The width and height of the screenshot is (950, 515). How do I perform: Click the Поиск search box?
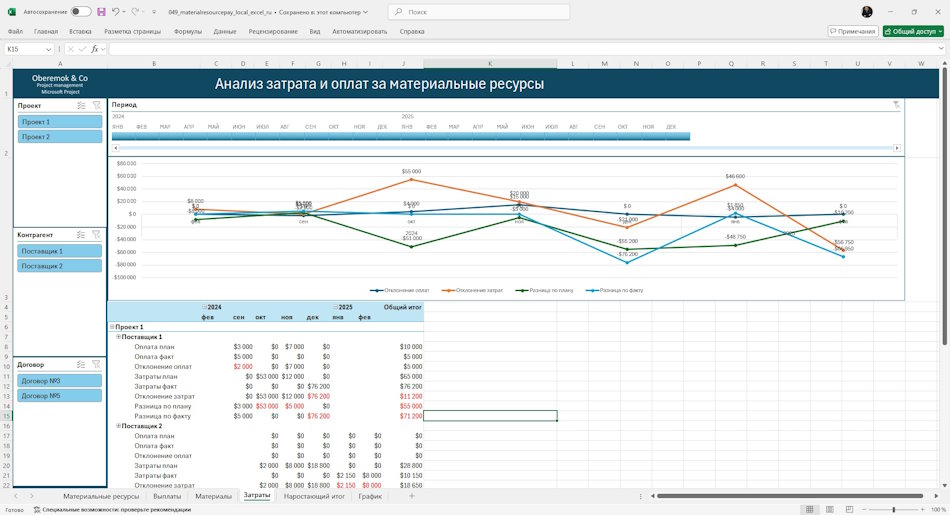(479, 12)
